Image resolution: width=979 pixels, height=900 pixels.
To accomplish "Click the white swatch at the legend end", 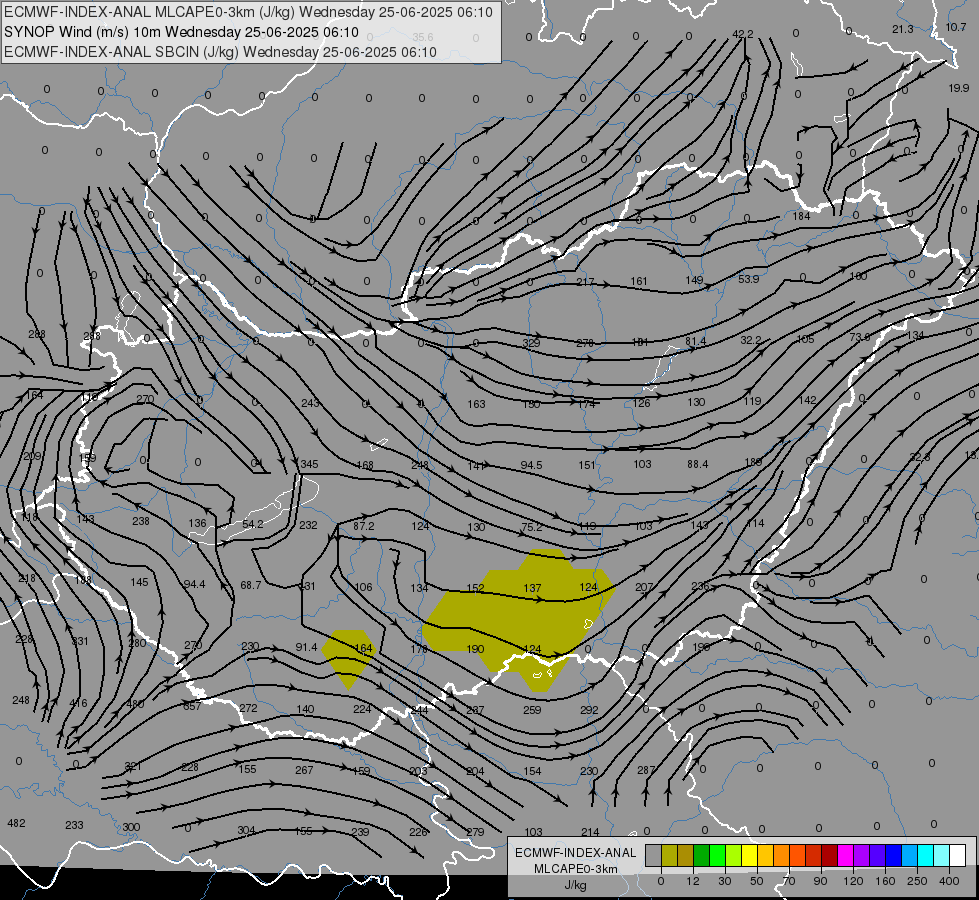I will tap(957, 856).
